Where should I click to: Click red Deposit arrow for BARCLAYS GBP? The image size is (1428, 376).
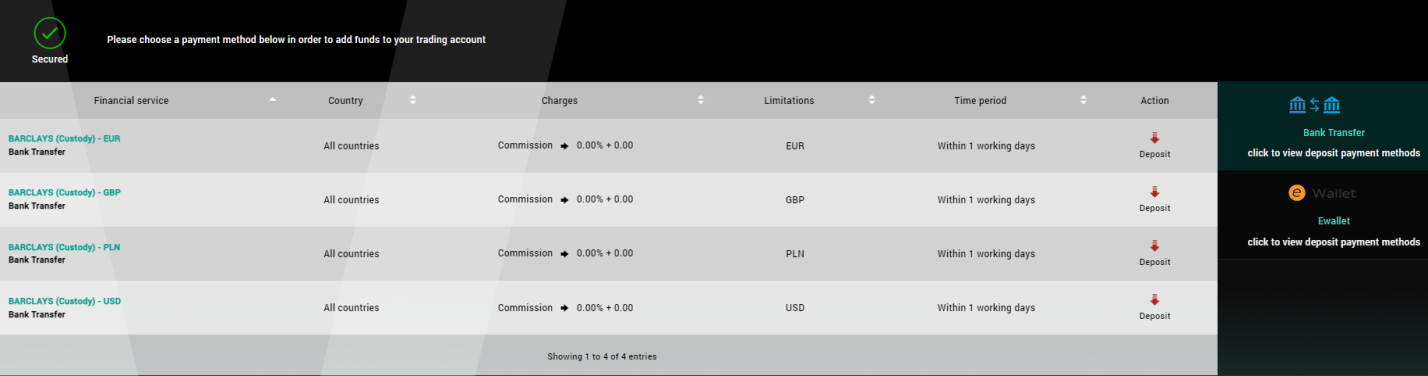[1154, 192]
